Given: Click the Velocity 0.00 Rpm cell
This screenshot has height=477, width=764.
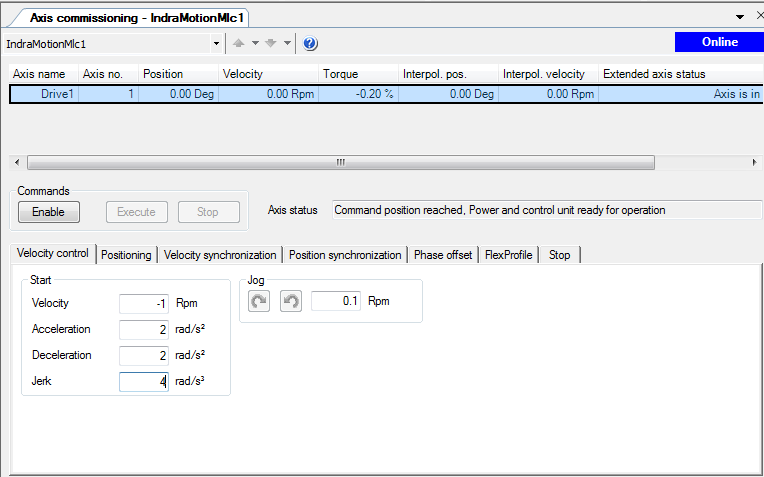Looking at the screenshot, I should [268, 94].
